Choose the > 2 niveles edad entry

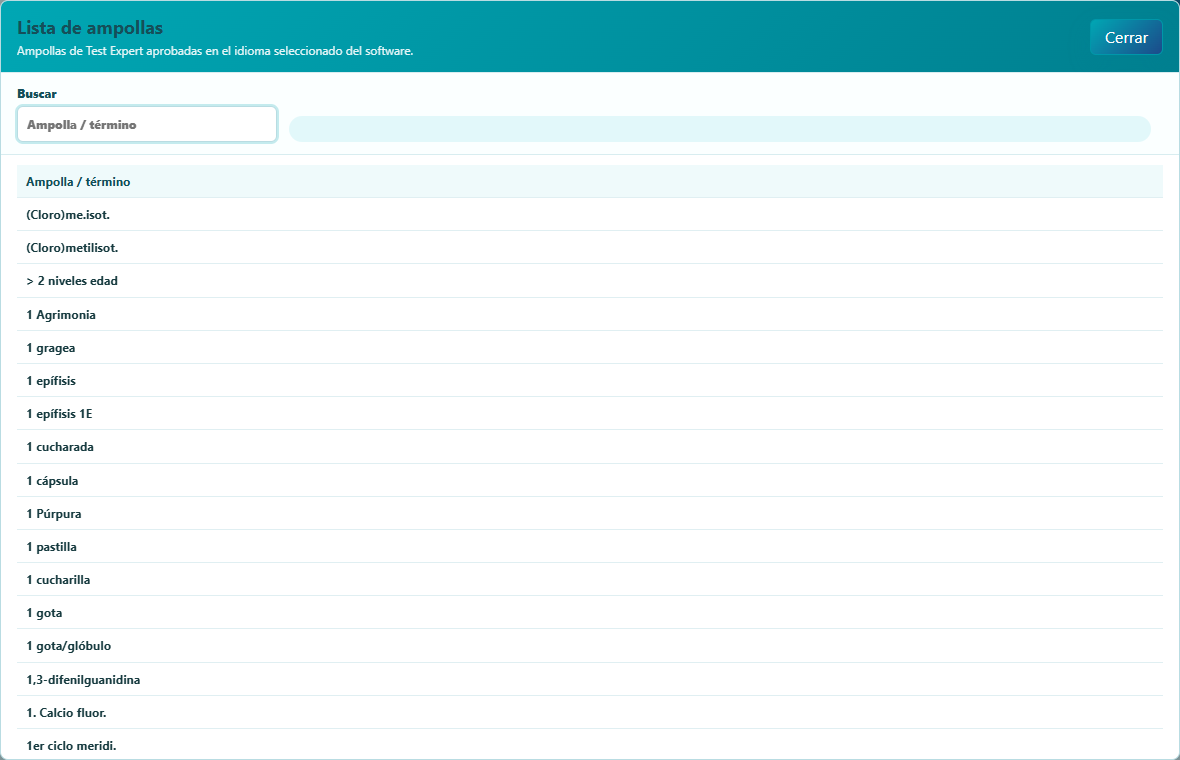point(589,281)
